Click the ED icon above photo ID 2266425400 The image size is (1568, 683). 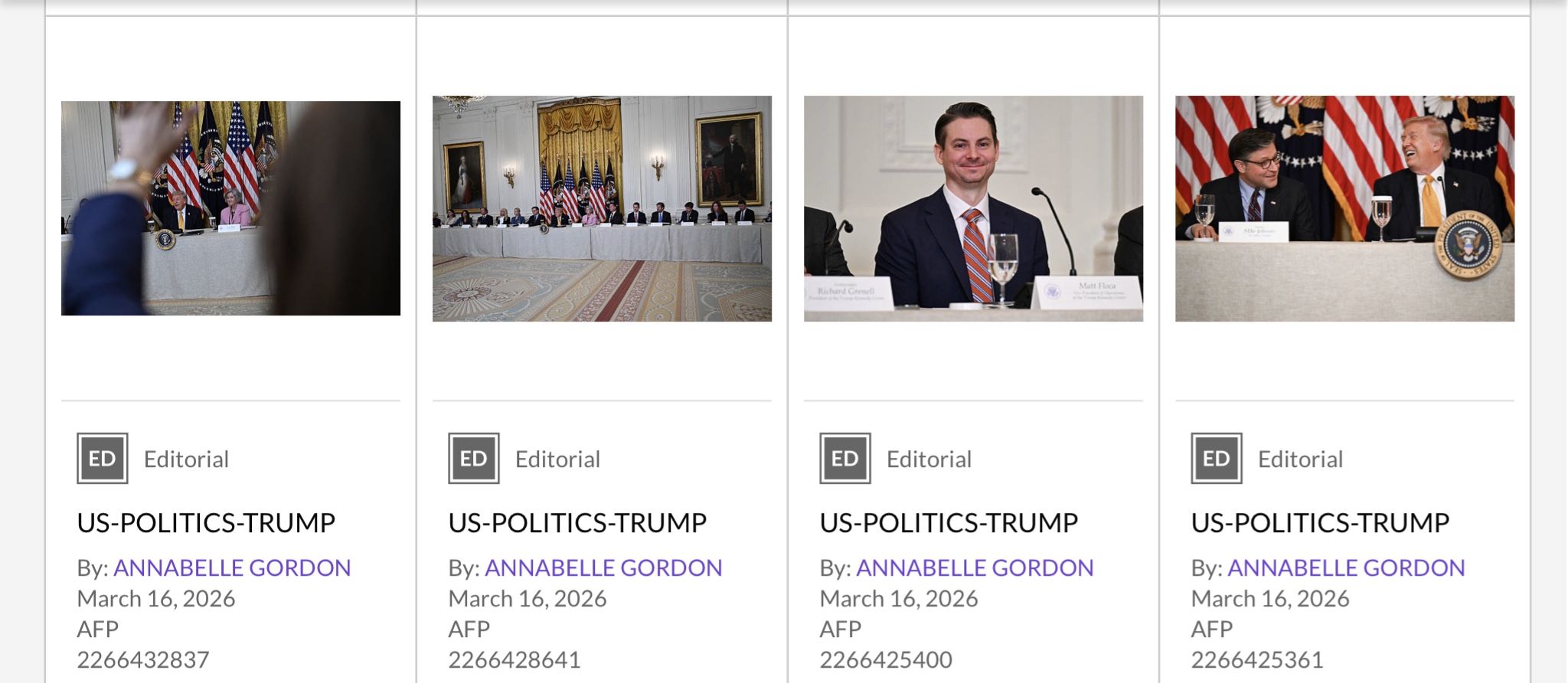[x=844, y=459]
